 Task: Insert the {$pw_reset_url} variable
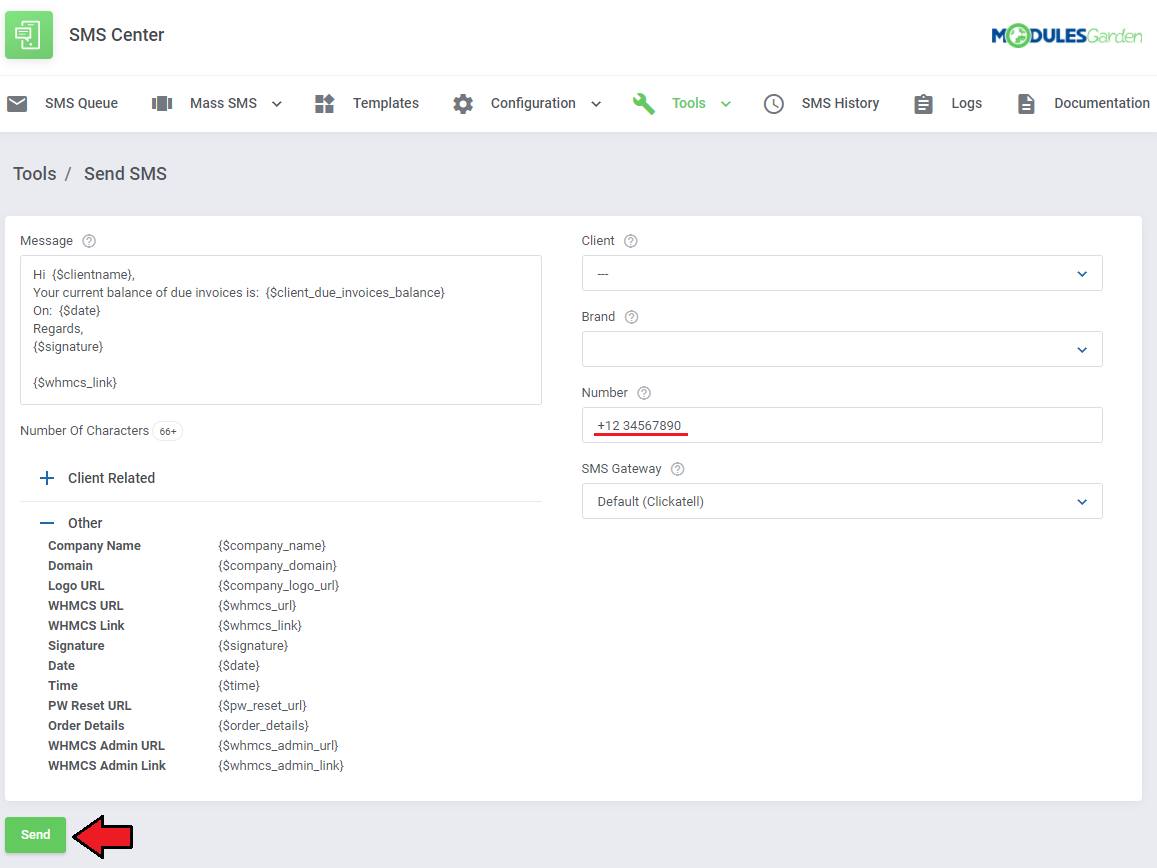tap(263, 706)
